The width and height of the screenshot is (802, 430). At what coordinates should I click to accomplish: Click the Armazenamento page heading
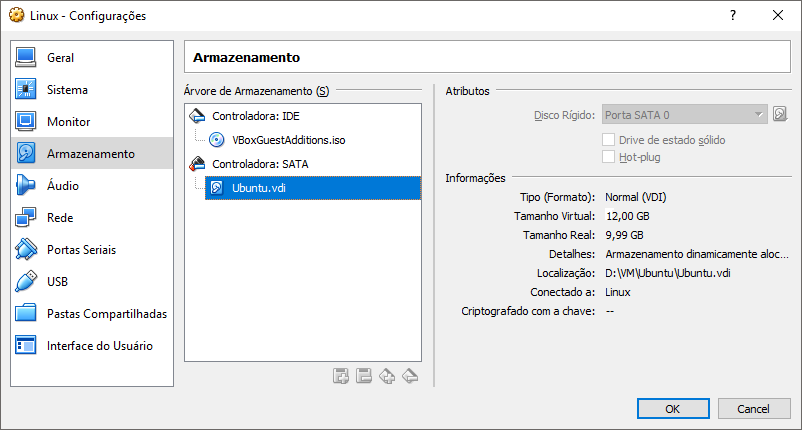pos(247,57)
